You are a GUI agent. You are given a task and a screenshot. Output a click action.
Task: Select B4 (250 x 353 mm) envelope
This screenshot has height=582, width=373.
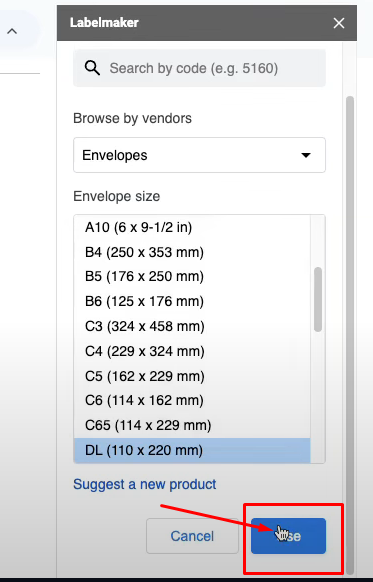192,252
